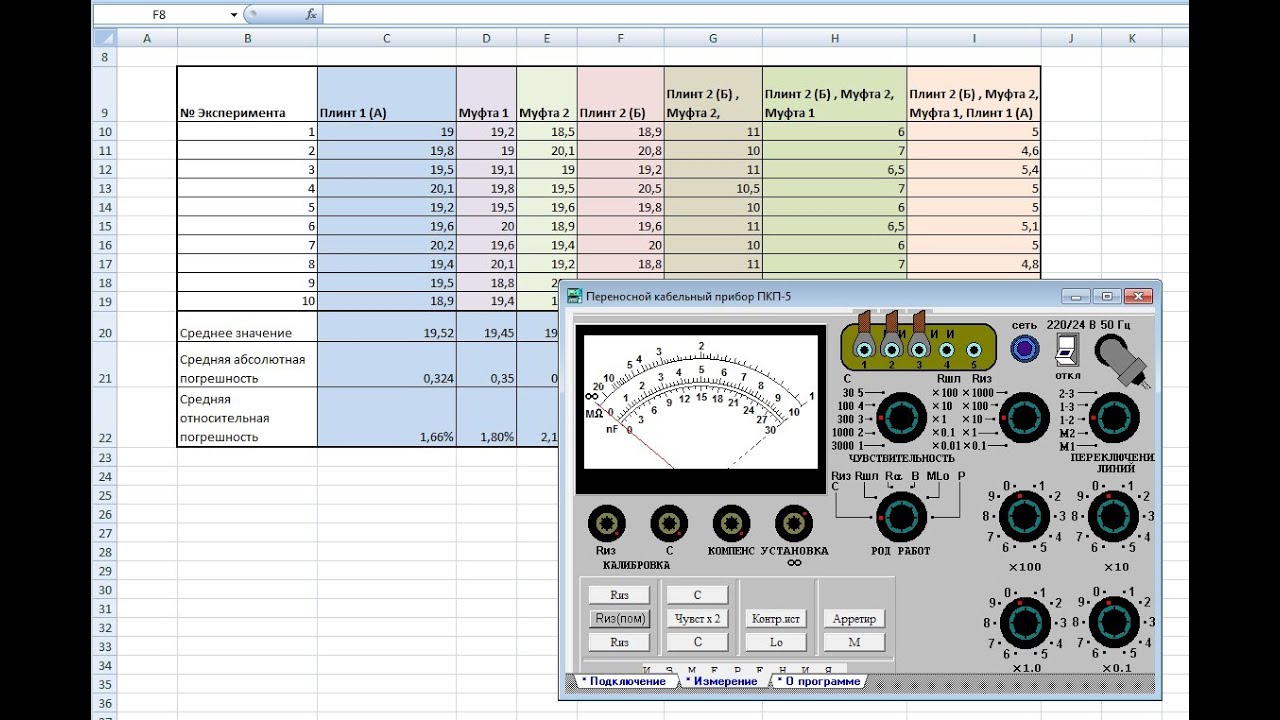Select column C header in Excel
Viewport: 1280px width, 720px height.
click(x=387, y=38)
